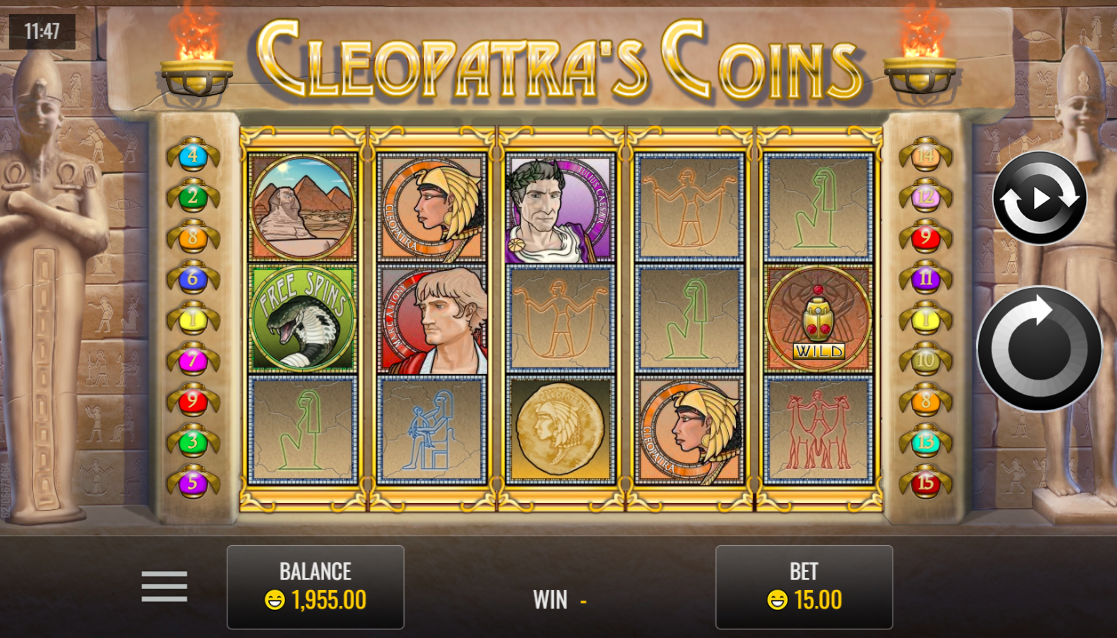Click the scarab Wild symbol
Image resolution: width=1117 pixels, height=638 pixels.
click(818, 318)
